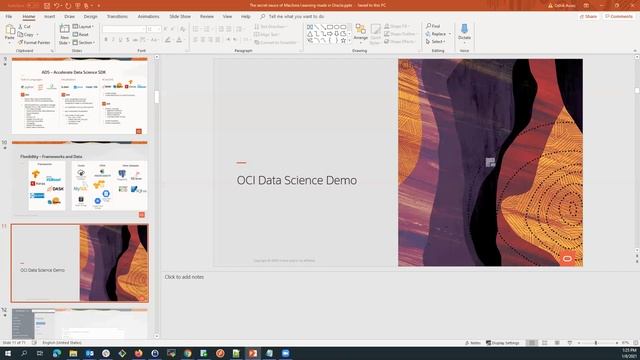The image size is (640, 360).
Task: Select the ADS Accelerate Data Science SDK slide thumbnail
Action: (80, 96)
